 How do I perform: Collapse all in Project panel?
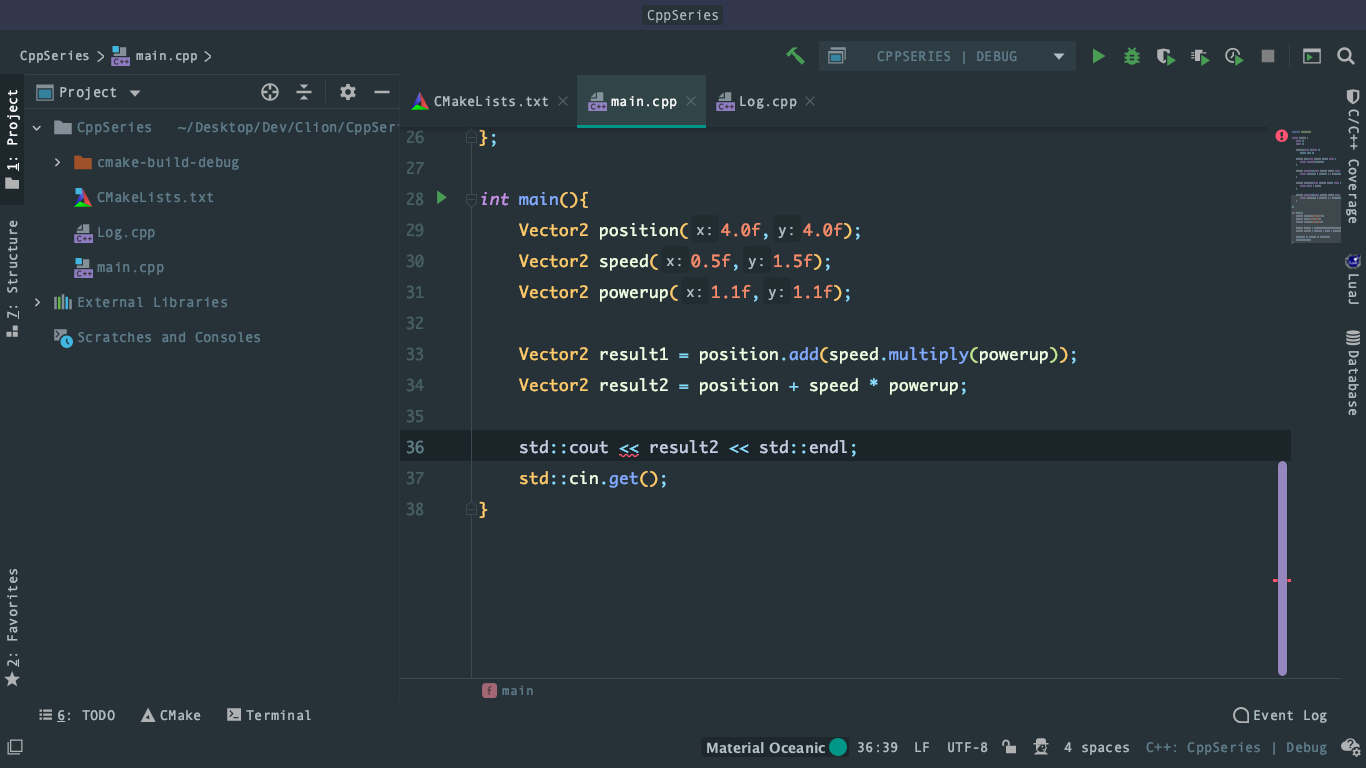304,92
